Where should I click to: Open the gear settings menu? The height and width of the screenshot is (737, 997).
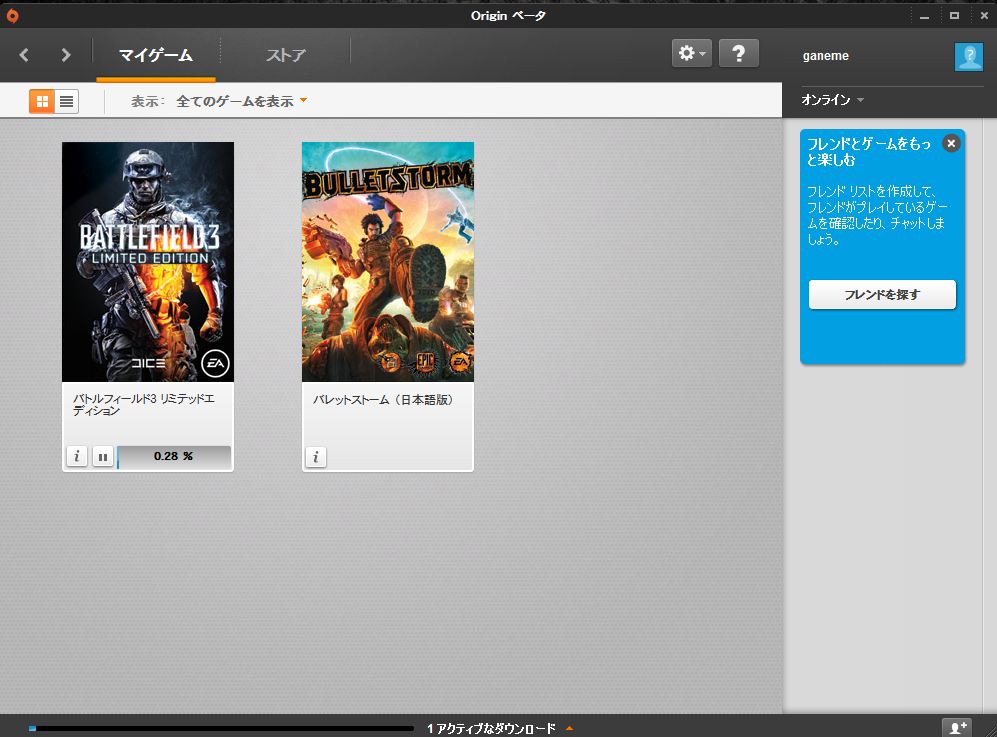(692, 53)
